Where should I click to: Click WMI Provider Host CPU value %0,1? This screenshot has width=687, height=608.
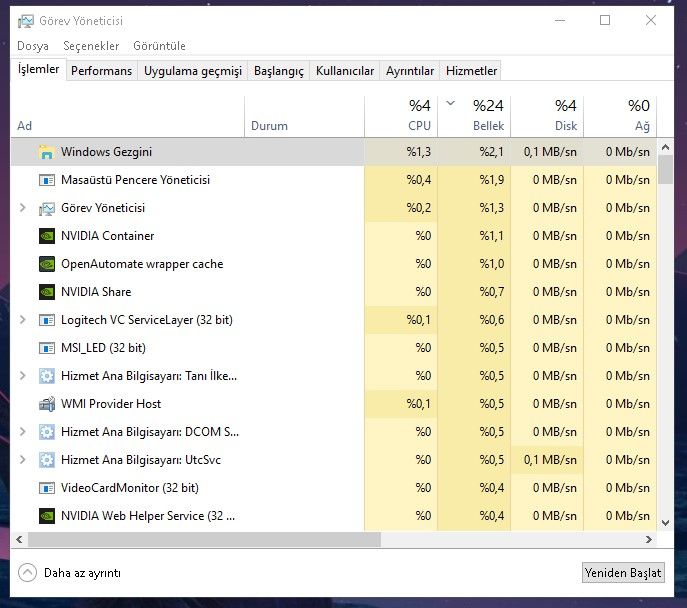point(418,404)
